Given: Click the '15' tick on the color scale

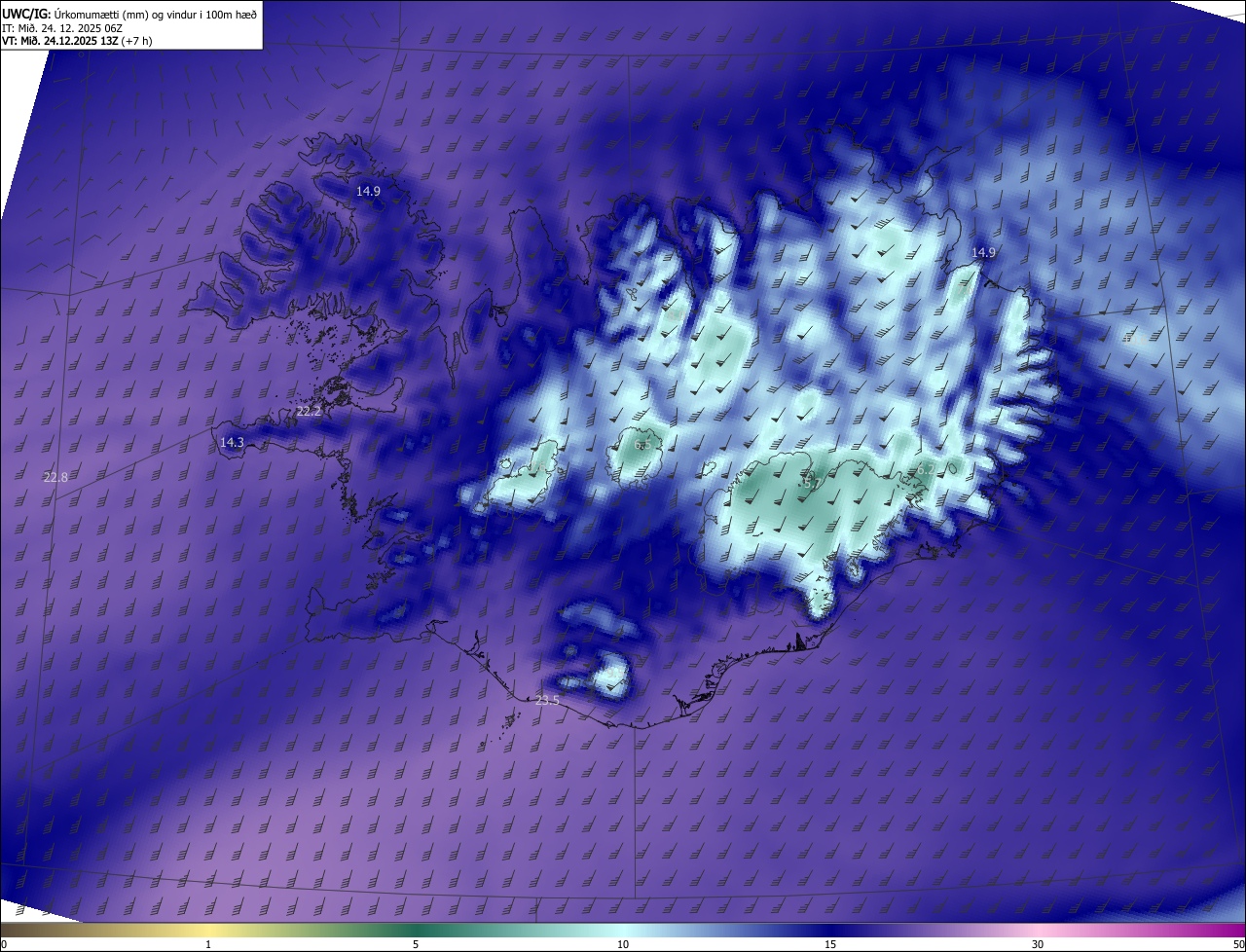Looking at the screenshot, I should click(830, 944).
